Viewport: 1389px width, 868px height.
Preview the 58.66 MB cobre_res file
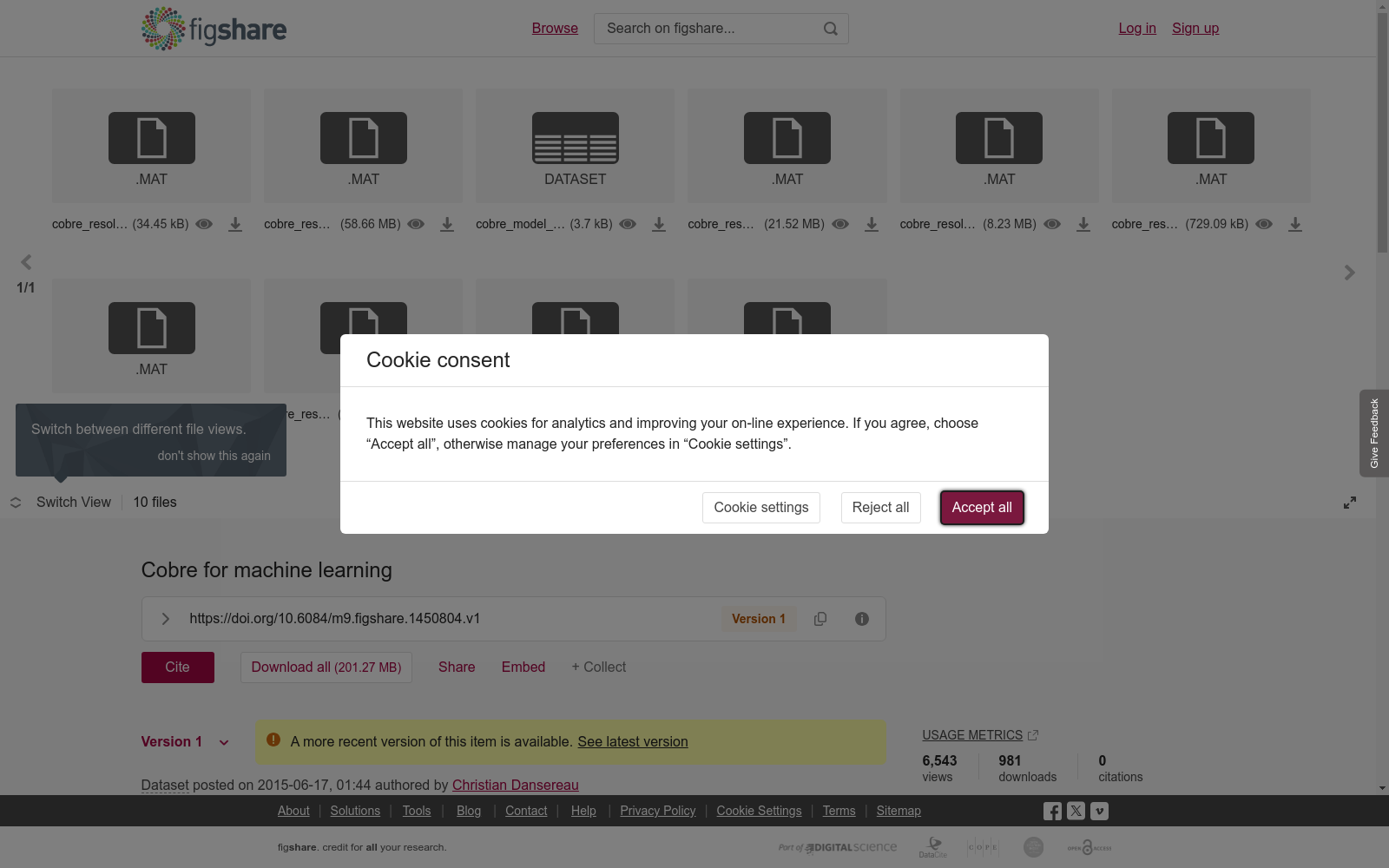(x=416, y=224)
